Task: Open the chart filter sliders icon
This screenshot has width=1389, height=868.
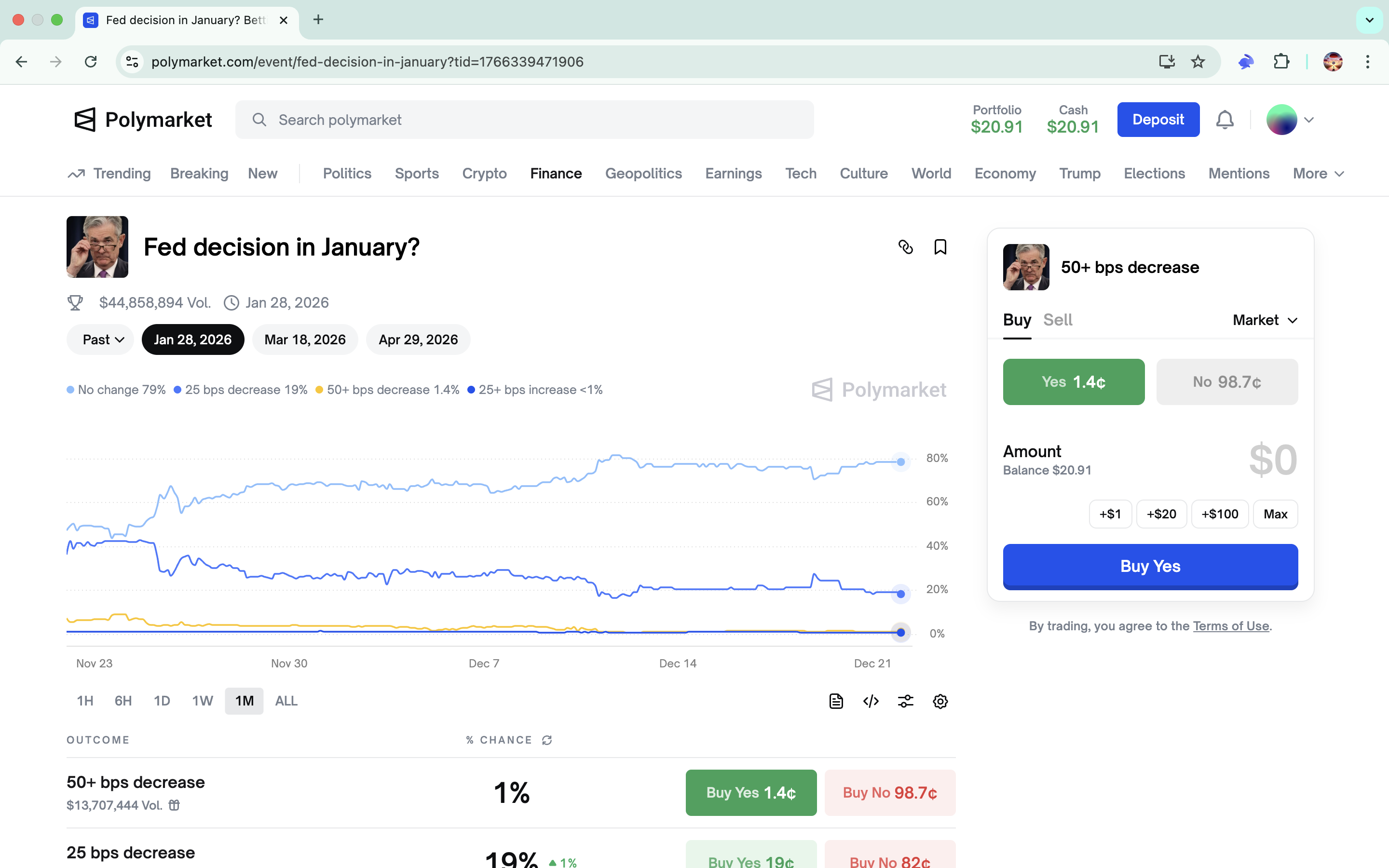Action: tap(905, 701)
